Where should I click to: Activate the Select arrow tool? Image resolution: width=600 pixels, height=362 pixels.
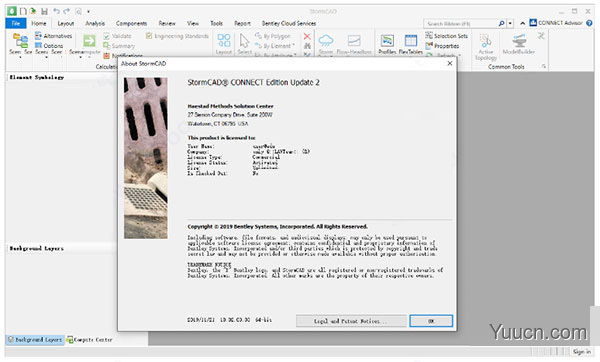pos(244,41)
